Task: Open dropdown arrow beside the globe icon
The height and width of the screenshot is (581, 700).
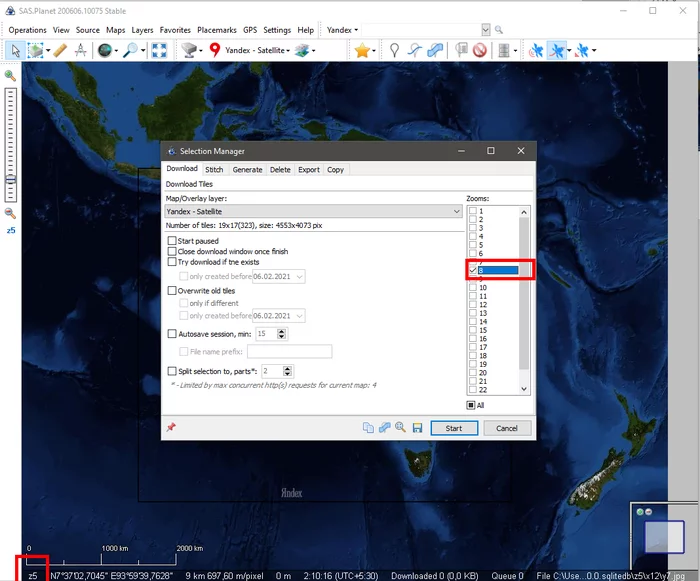Action: tap(116, 50)
